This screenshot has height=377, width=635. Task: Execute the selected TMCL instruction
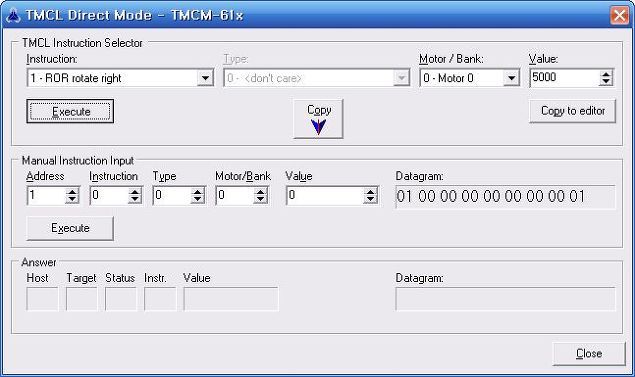[70, 111]
